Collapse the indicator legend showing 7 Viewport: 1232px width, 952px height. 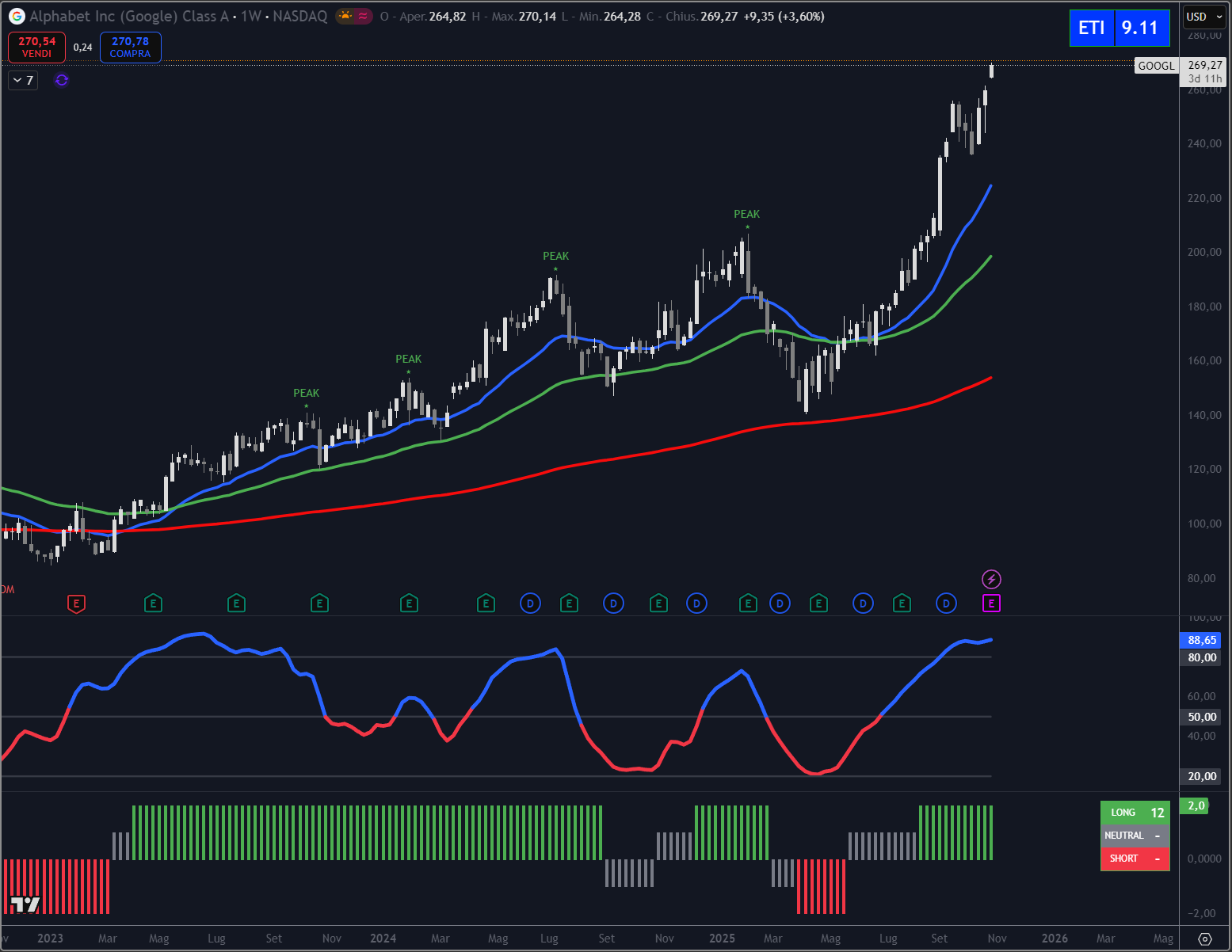23,80
